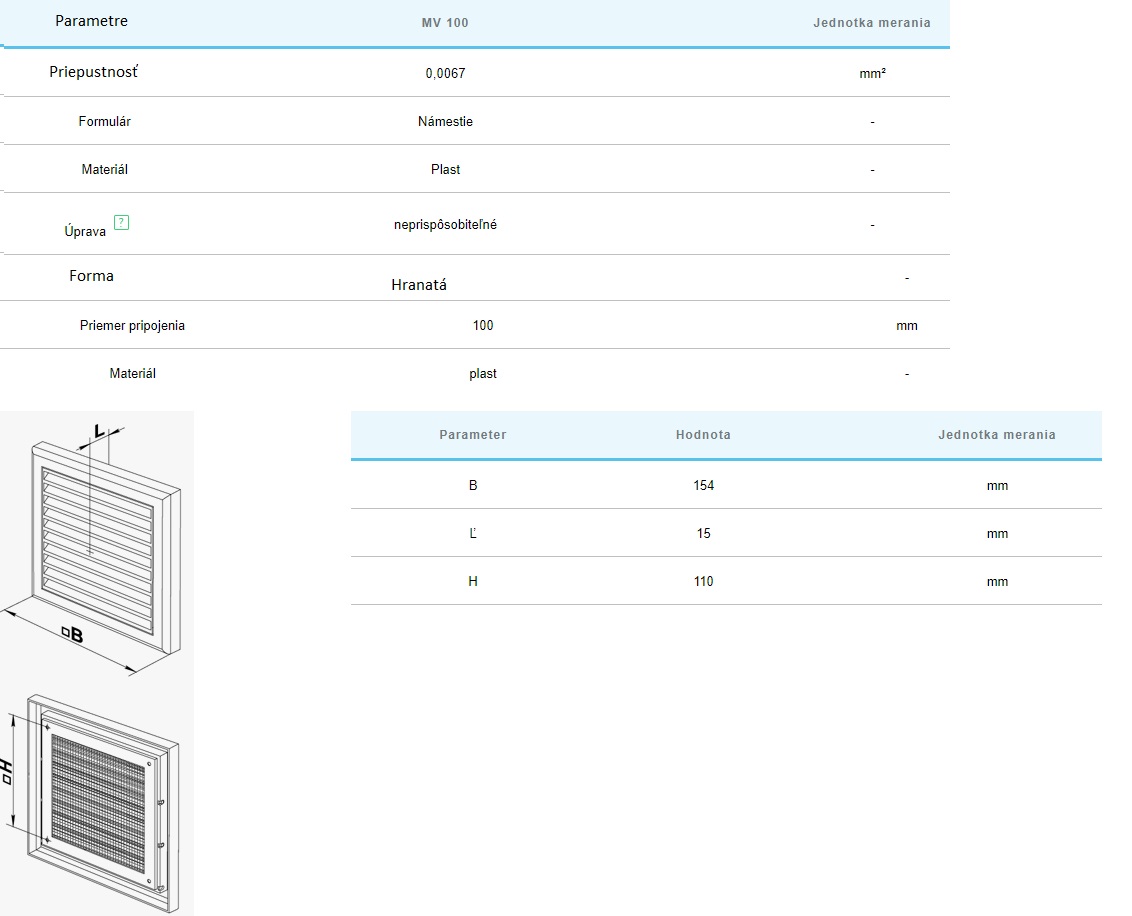Click the MV 100 column header
The height and width of the screenshot is (916, 1132).
[445, 23]
